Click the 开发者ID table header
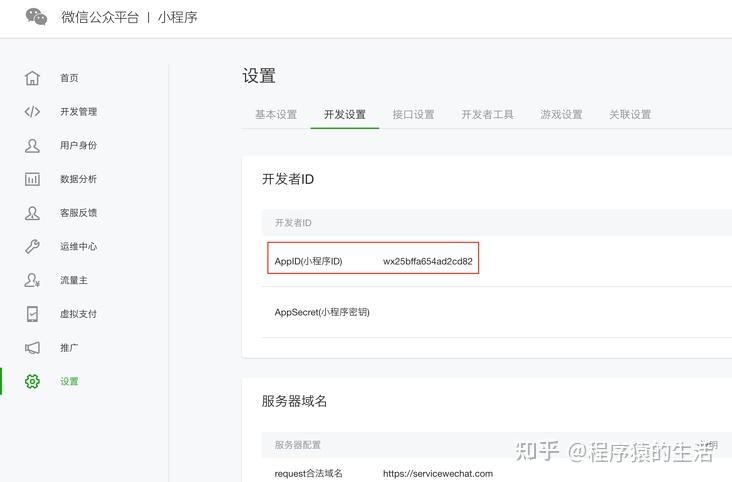Screen dimensions: 732x482 [x=293, y=223]
